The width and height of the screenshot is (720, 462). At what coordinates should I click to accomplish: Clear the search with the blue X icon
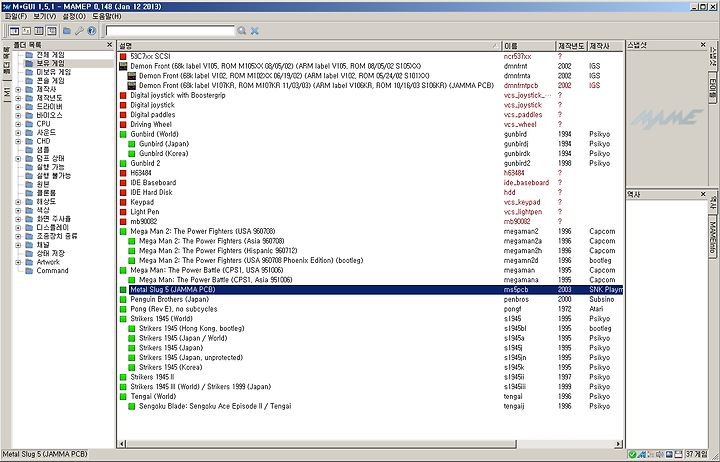[x=254, y=31]
